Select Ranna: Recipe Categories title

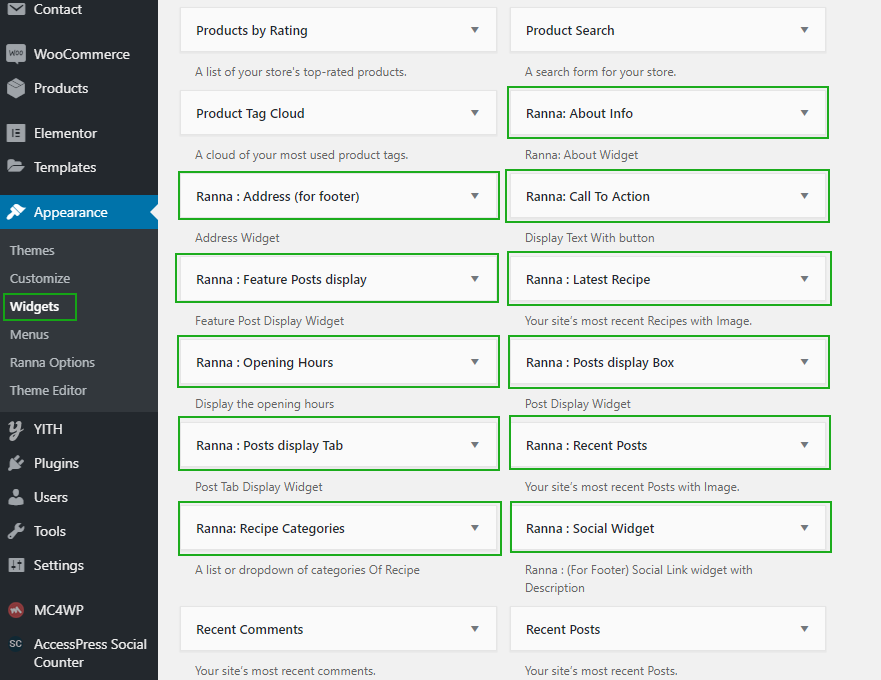pyautogui.click(x=270, y=529)
